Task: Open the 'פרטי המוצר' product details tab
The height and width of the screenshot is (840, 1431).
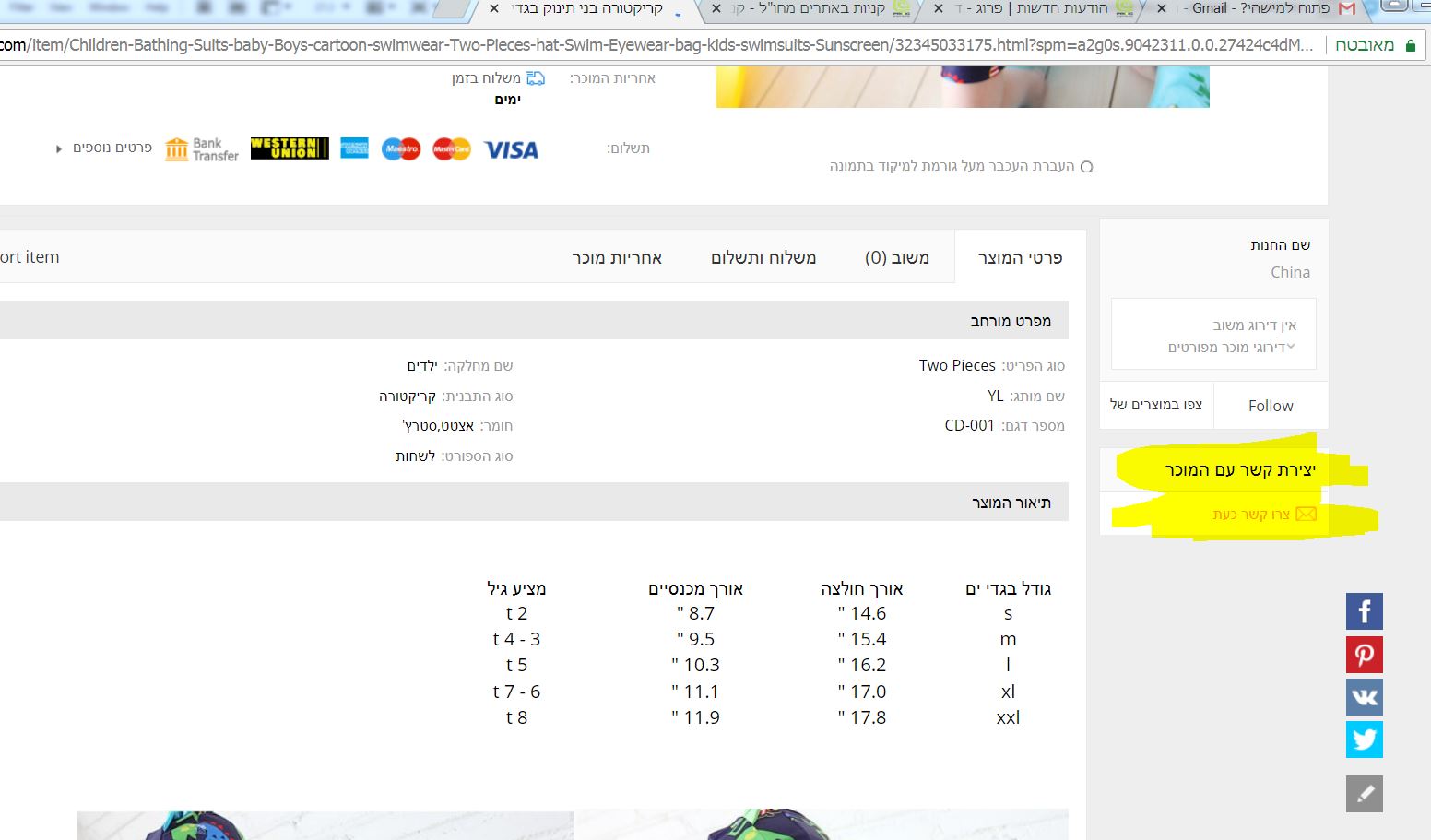Action: pos(1020,257)
